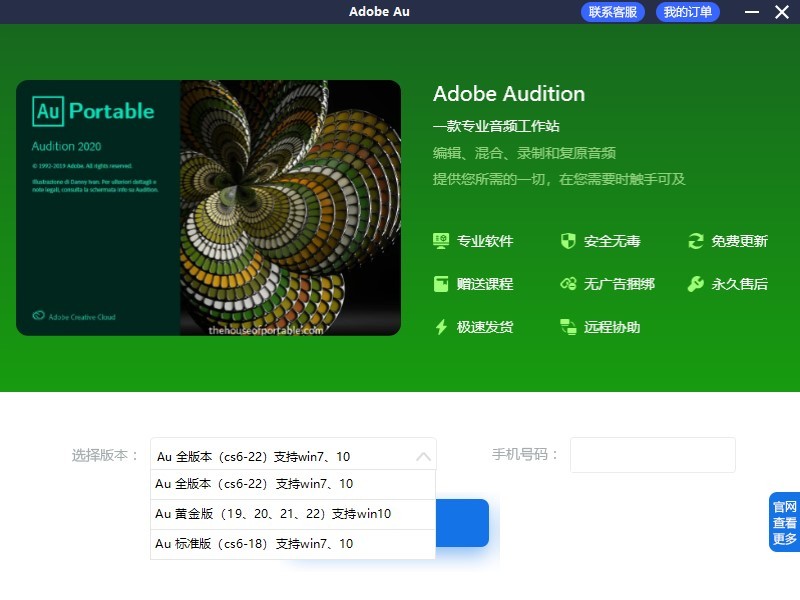Open the 联系客服 customer service button
Viewport: 800px width, 600px height.
click(613, 12)
